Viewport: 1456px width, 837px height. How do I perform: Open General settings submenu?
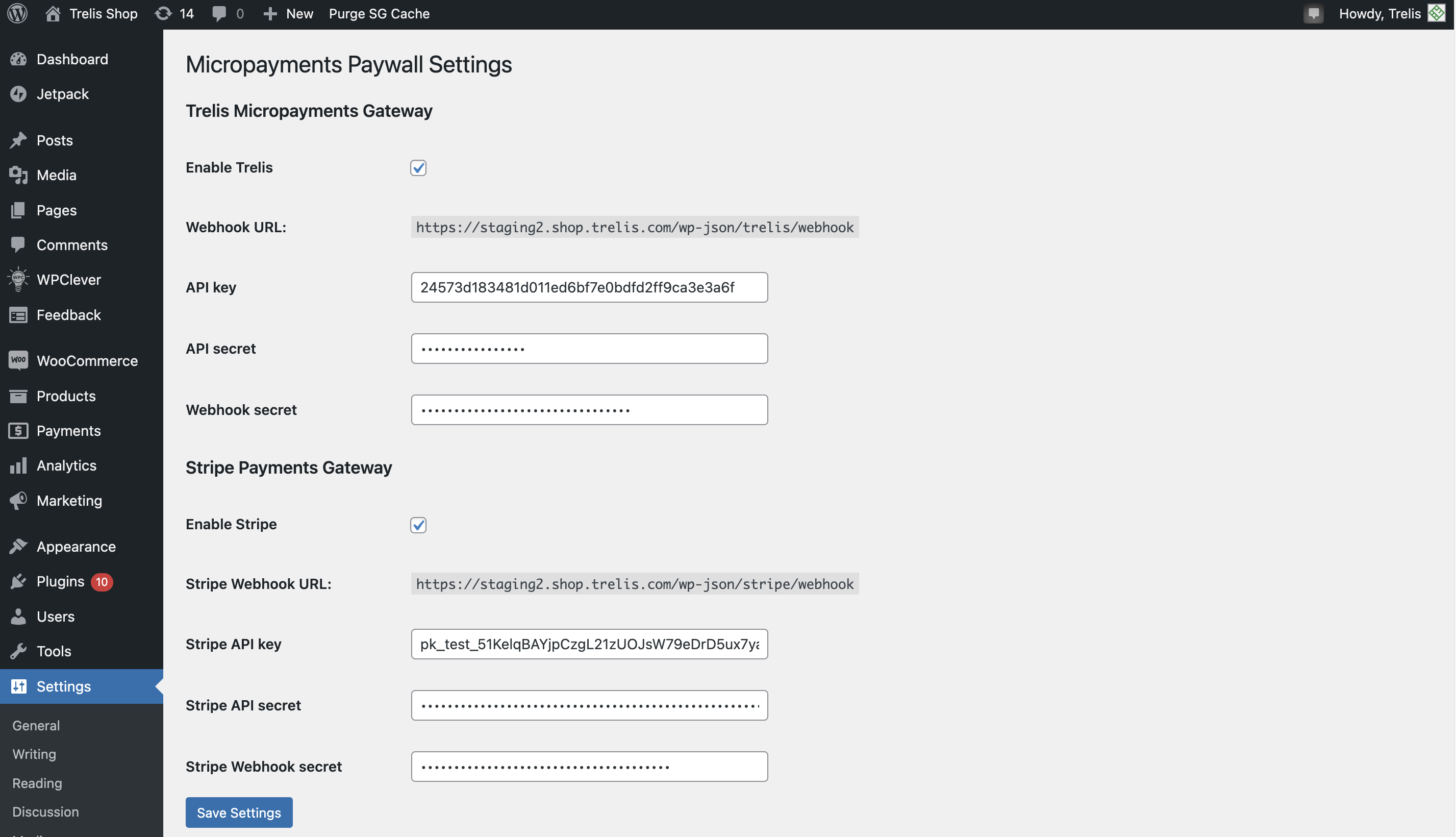tap(36, 725)
